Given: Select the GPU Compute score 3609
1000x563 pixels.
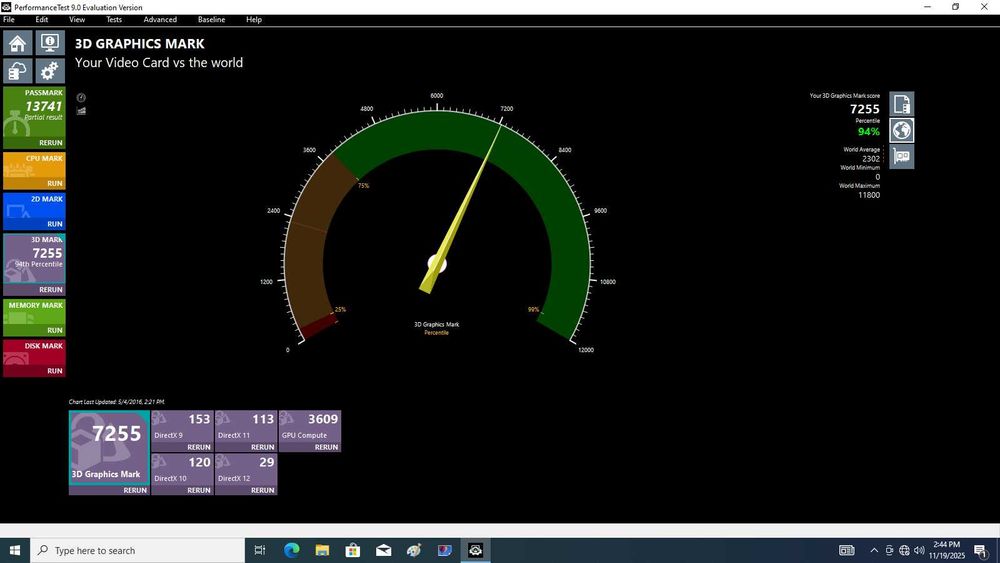Looking at the screenshot, I should (323, 419).
